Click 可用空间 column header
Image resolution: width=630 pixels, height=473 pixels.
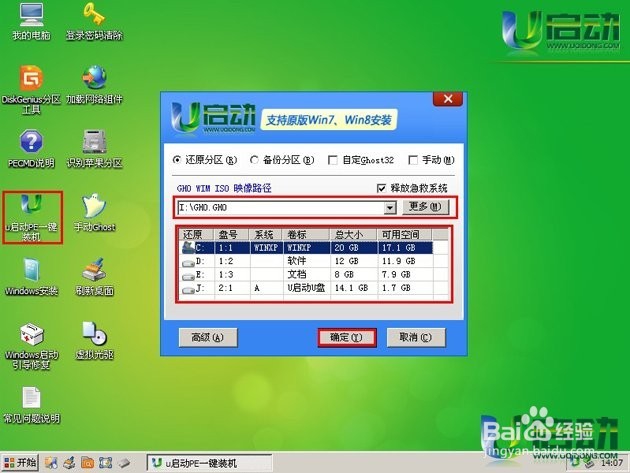404,234
